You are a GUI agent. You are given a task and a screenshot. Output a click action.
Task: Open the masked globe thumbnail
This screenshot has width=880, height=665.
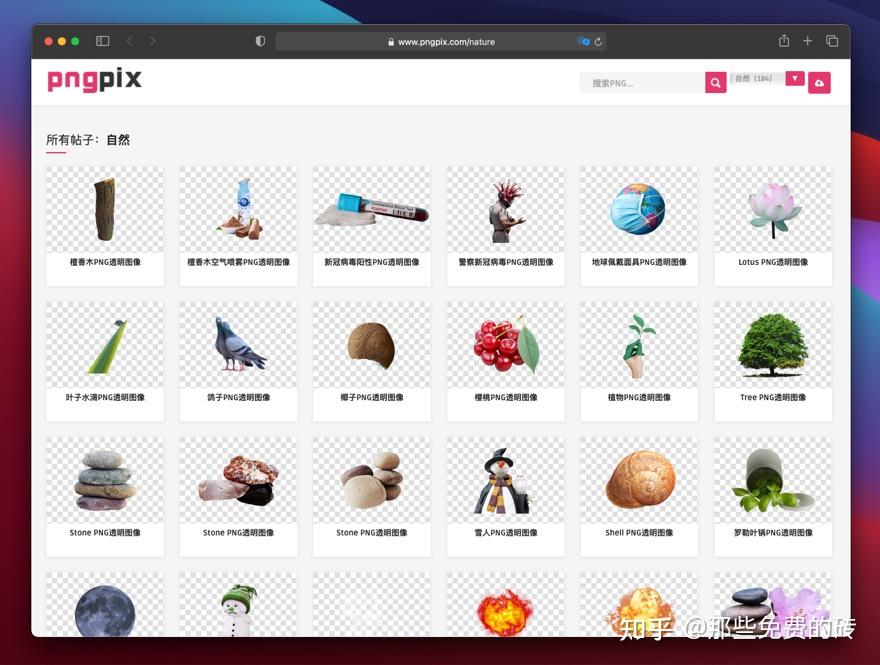pyautogui.click(x=639, y=209)
